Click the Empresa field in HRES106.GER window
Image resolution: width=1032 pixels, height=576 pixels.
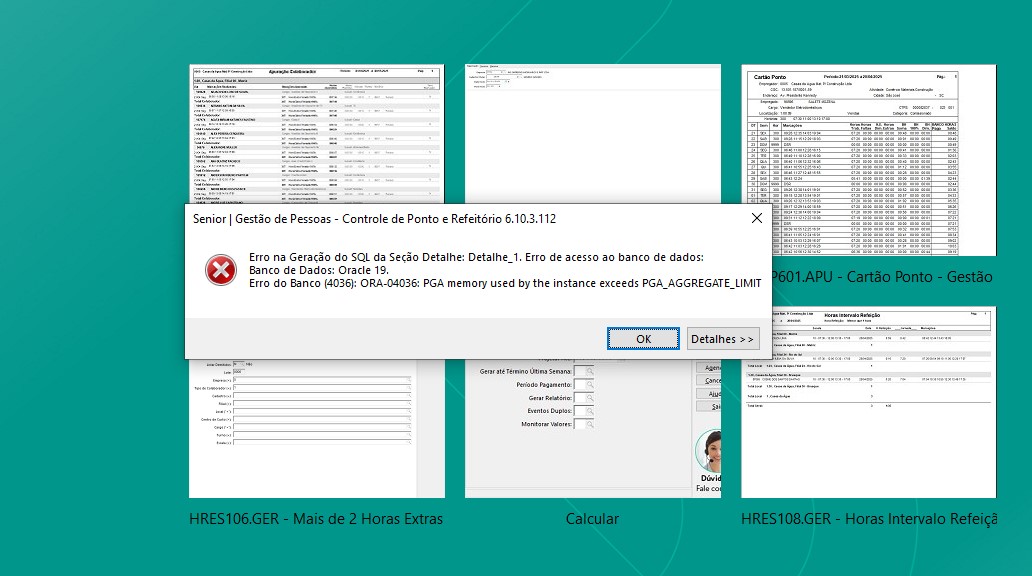(322, 380)
